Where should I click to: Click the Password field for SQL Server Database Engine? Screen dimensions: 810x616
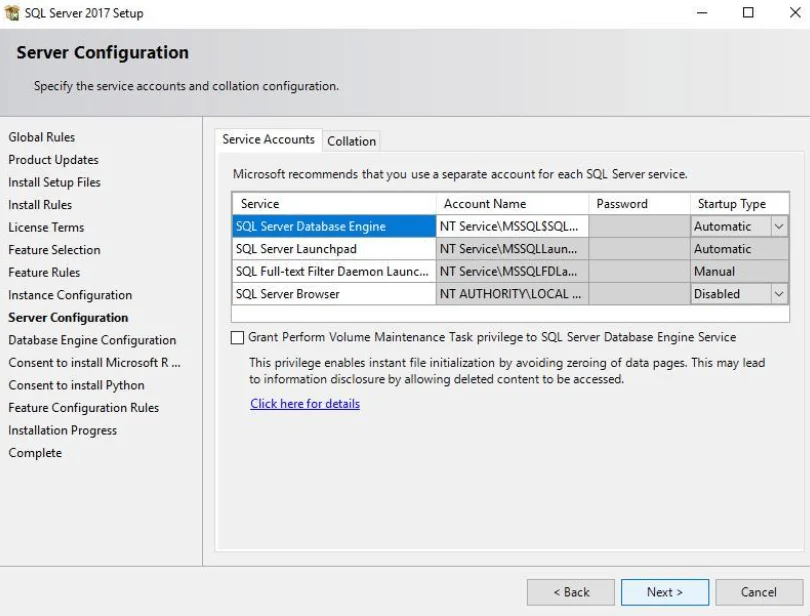[639, 227]
